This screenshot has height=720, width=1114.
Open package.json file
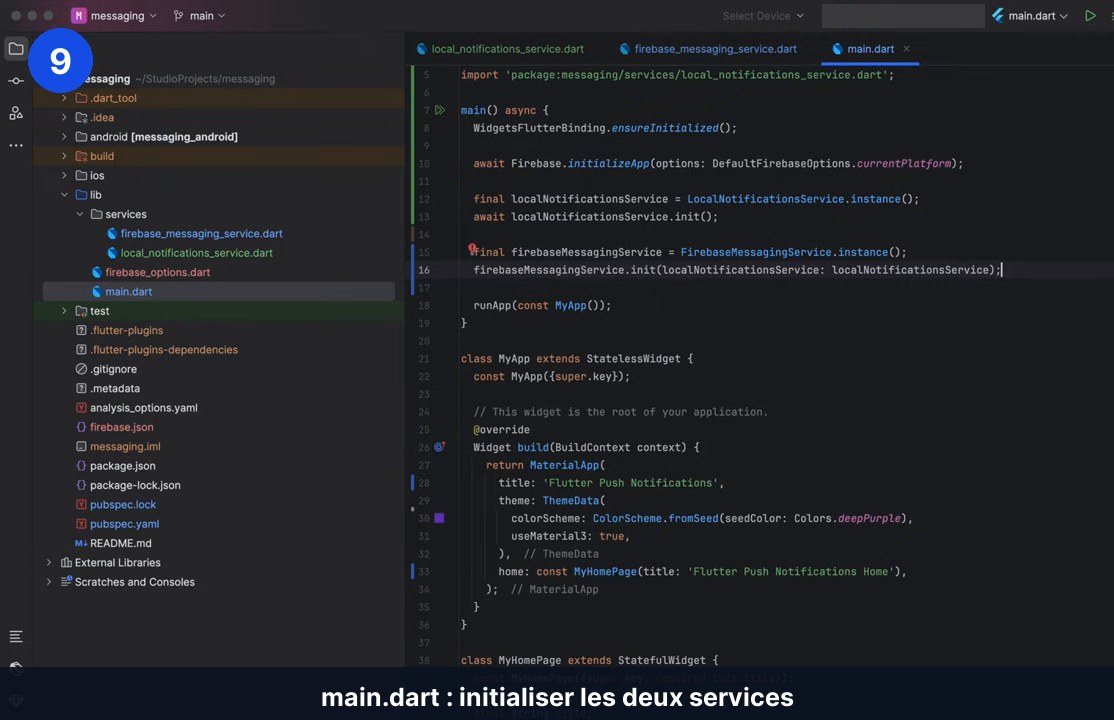[x=122, y=466]
